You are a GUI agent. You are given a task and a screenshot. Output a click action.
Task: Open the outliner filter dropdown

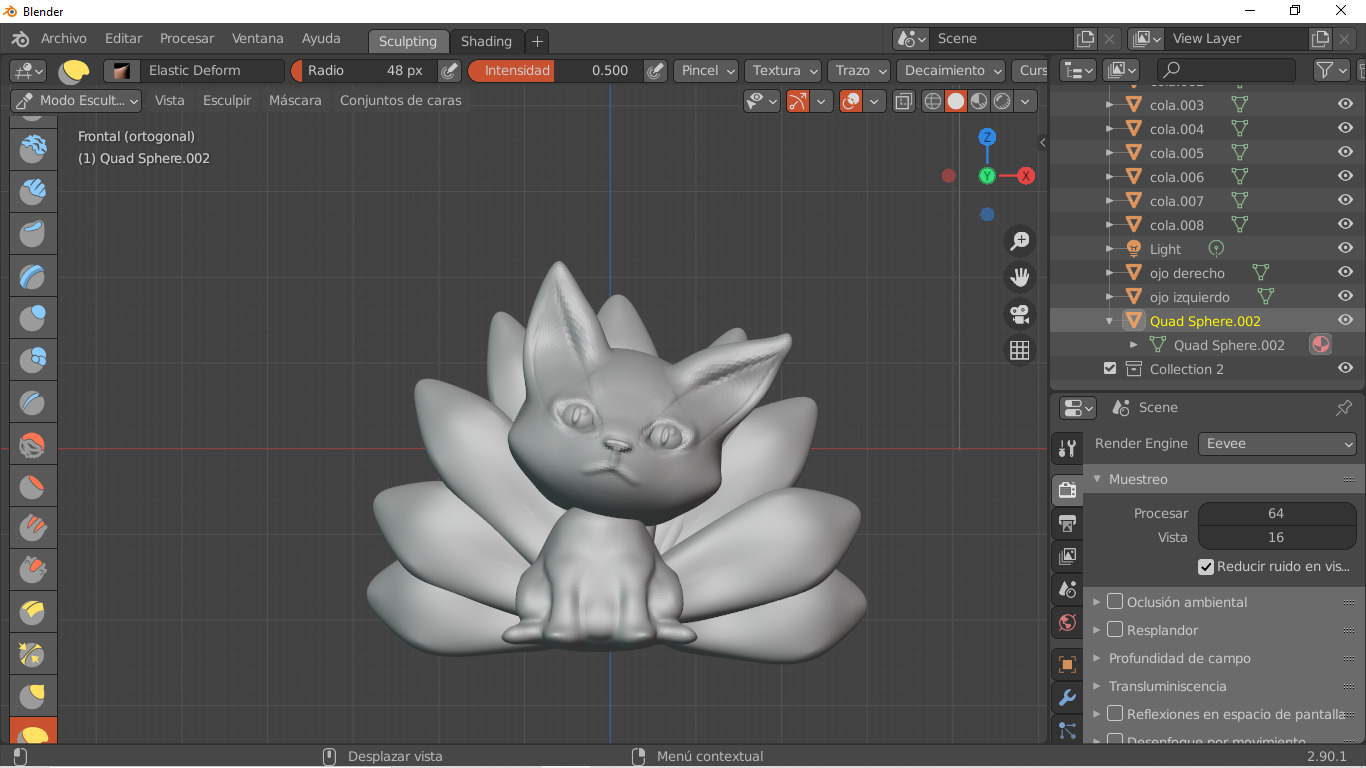(1330, 70)
